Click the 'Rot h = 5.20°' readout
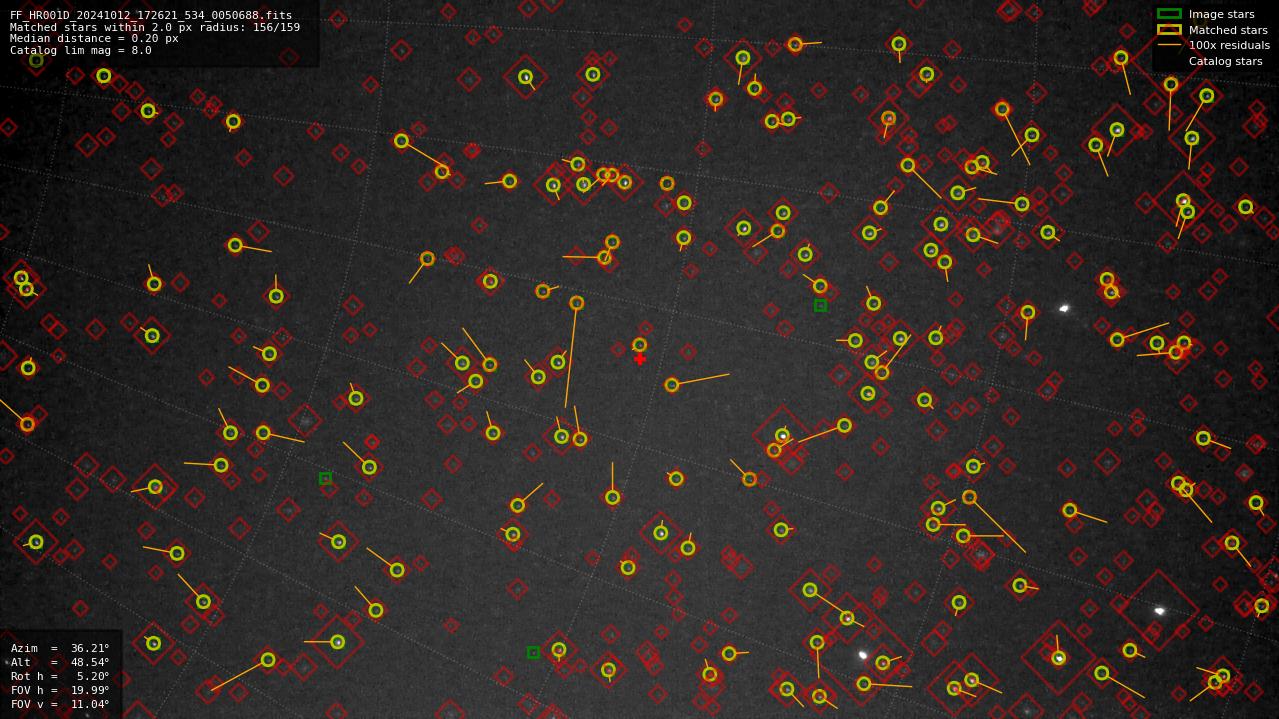The height and width of the screenshot is (719, 1279). (60, 676)
